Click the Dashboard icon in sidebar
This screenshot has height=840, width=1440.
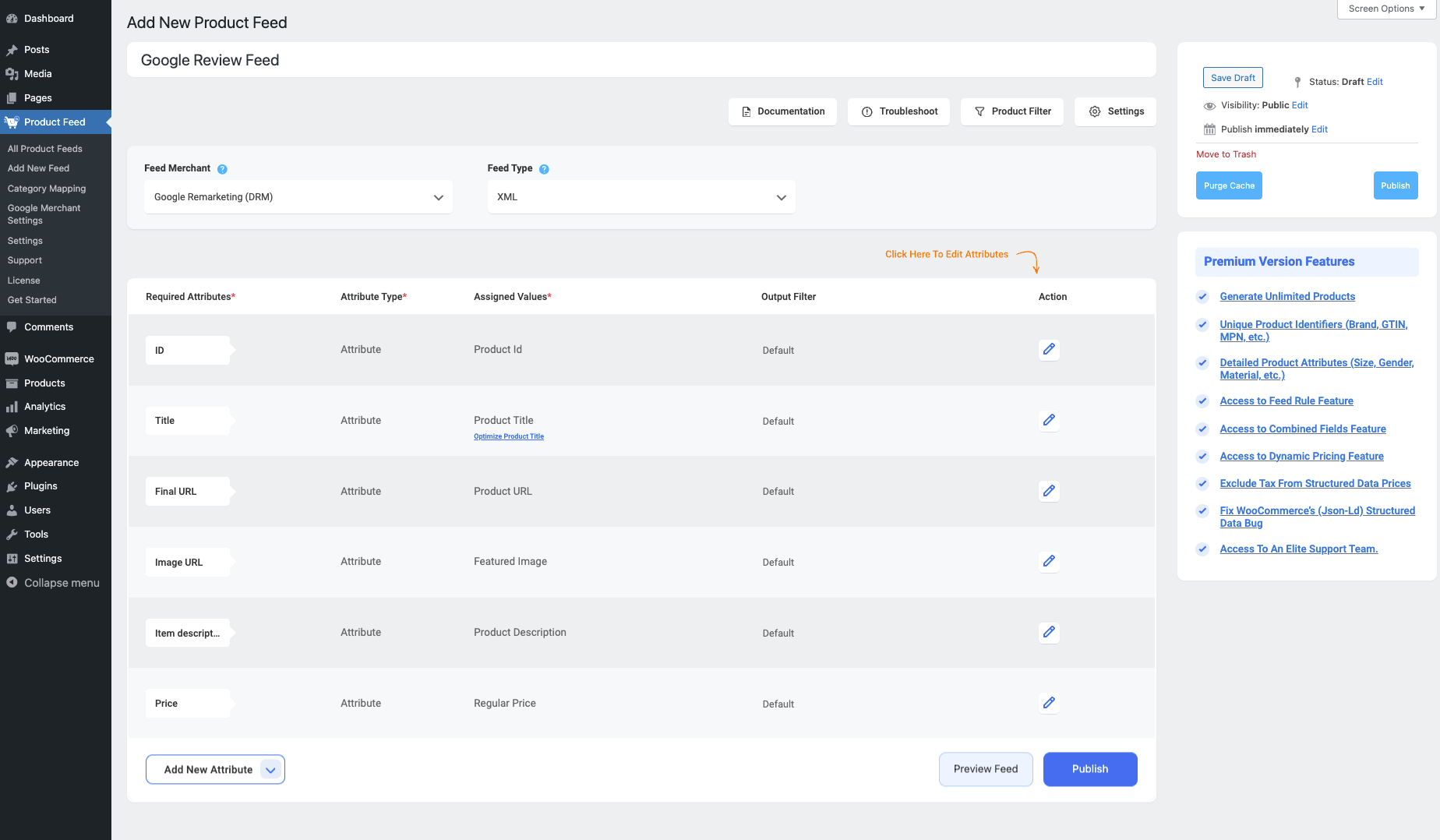pos(12,19)
